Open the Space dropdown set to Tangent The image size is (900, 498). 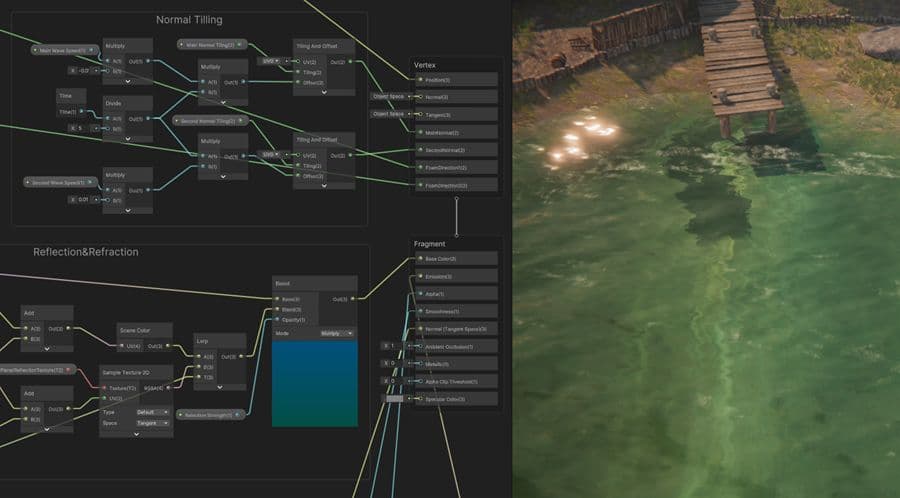(x=152, y=423)
